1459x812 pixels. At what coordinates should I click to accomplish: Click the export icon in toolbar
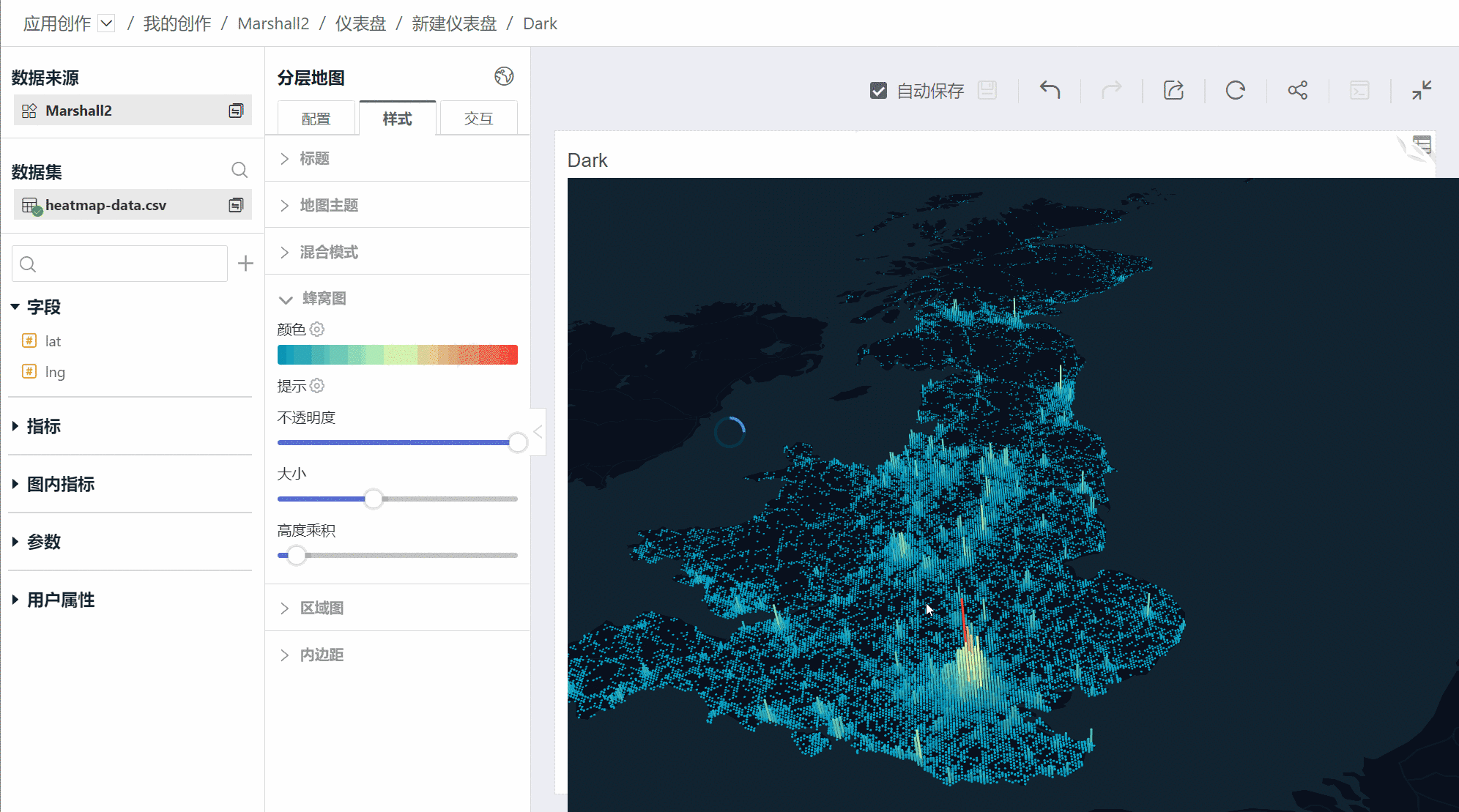[x=1173, y=90]
